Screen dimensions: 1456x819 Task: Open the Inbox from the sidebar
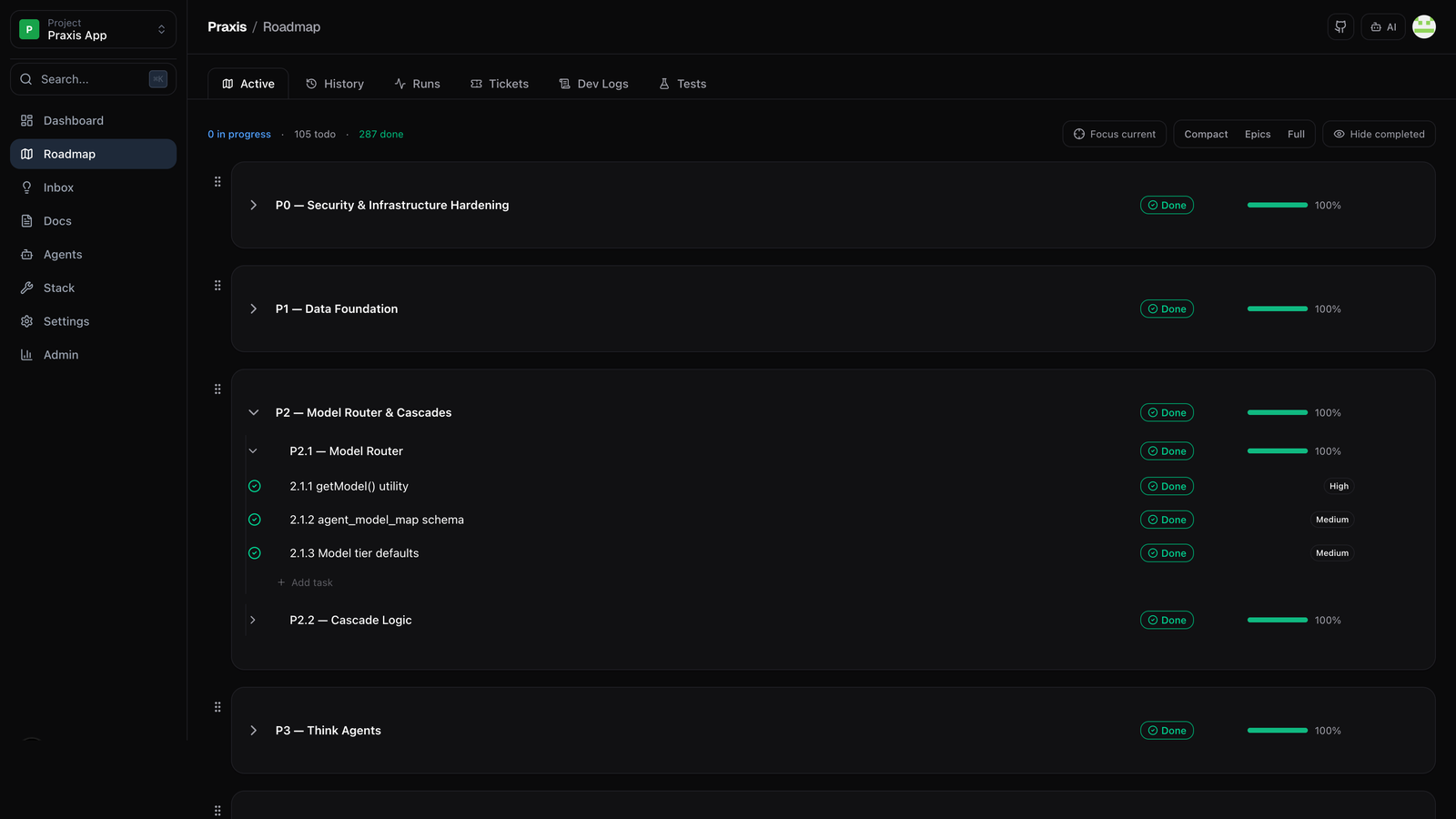point(58,187)
